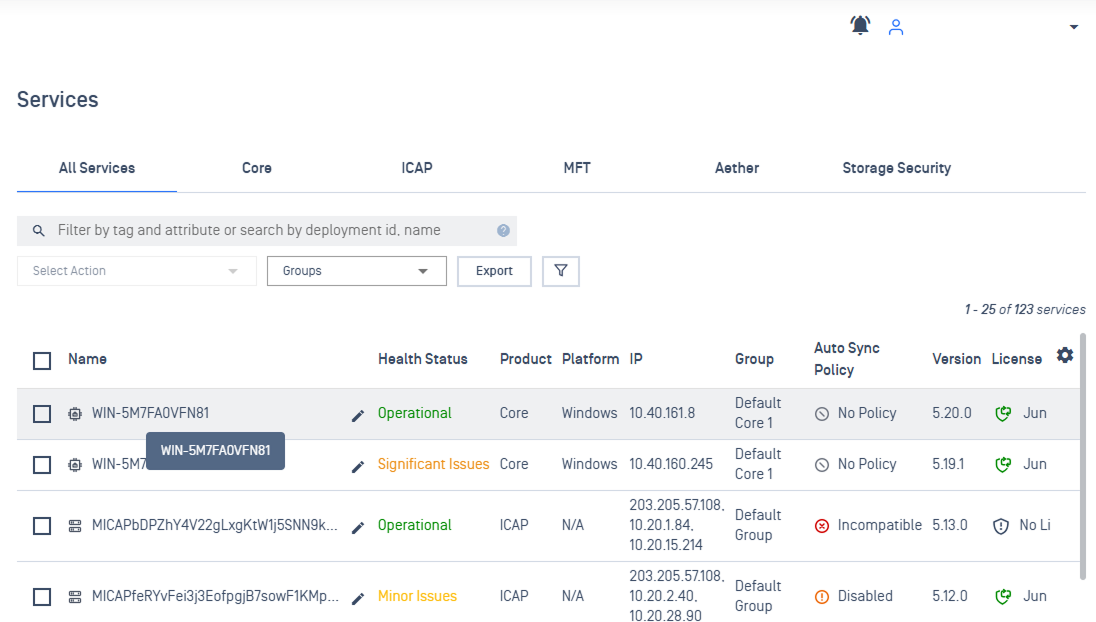Expand the account dropdown arrow
The image size is (1096, 622).
point(1074,27)
